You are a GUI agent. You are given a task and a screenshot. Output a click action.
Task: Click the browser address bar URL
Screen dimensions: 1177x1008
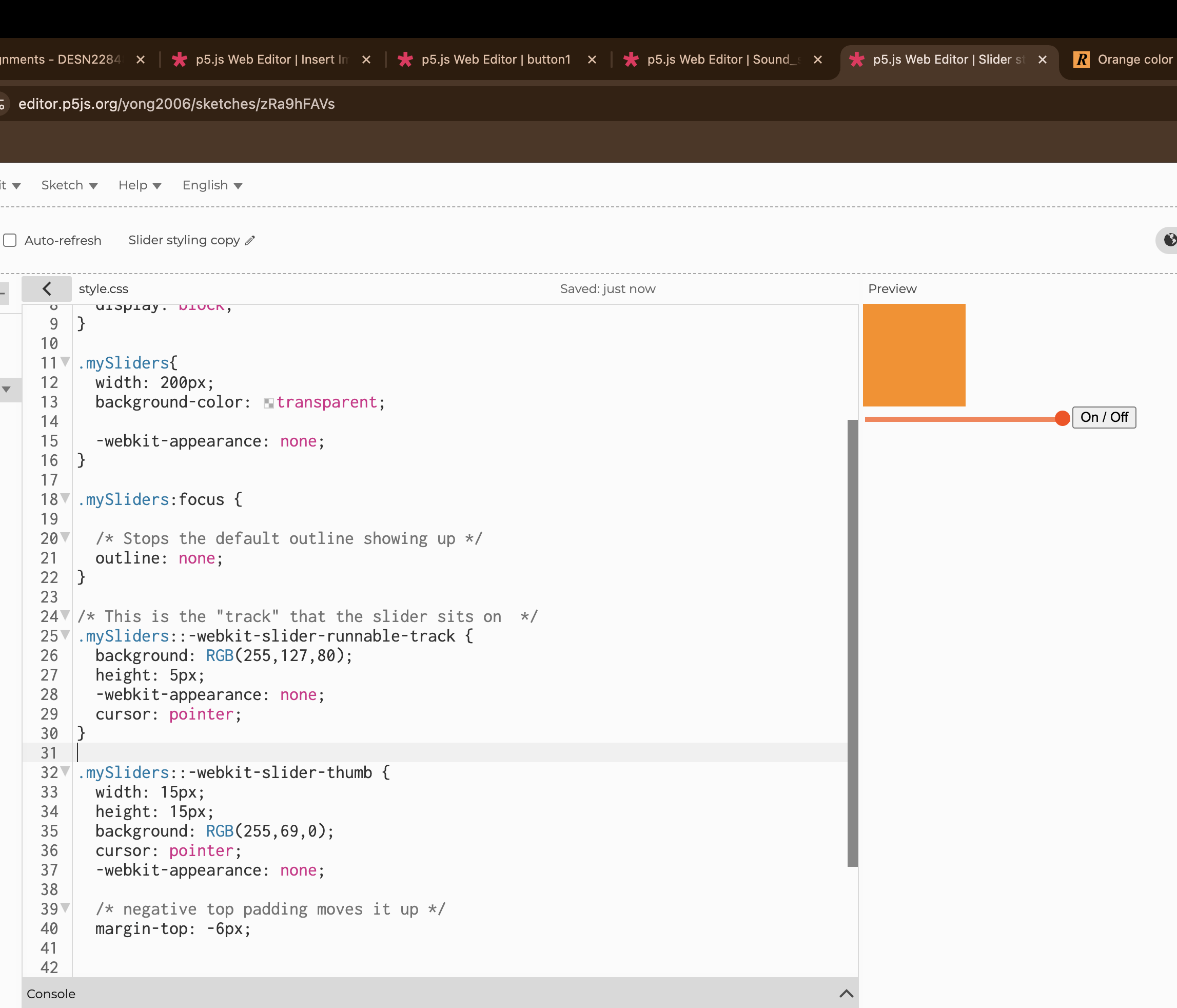(176, 104)
